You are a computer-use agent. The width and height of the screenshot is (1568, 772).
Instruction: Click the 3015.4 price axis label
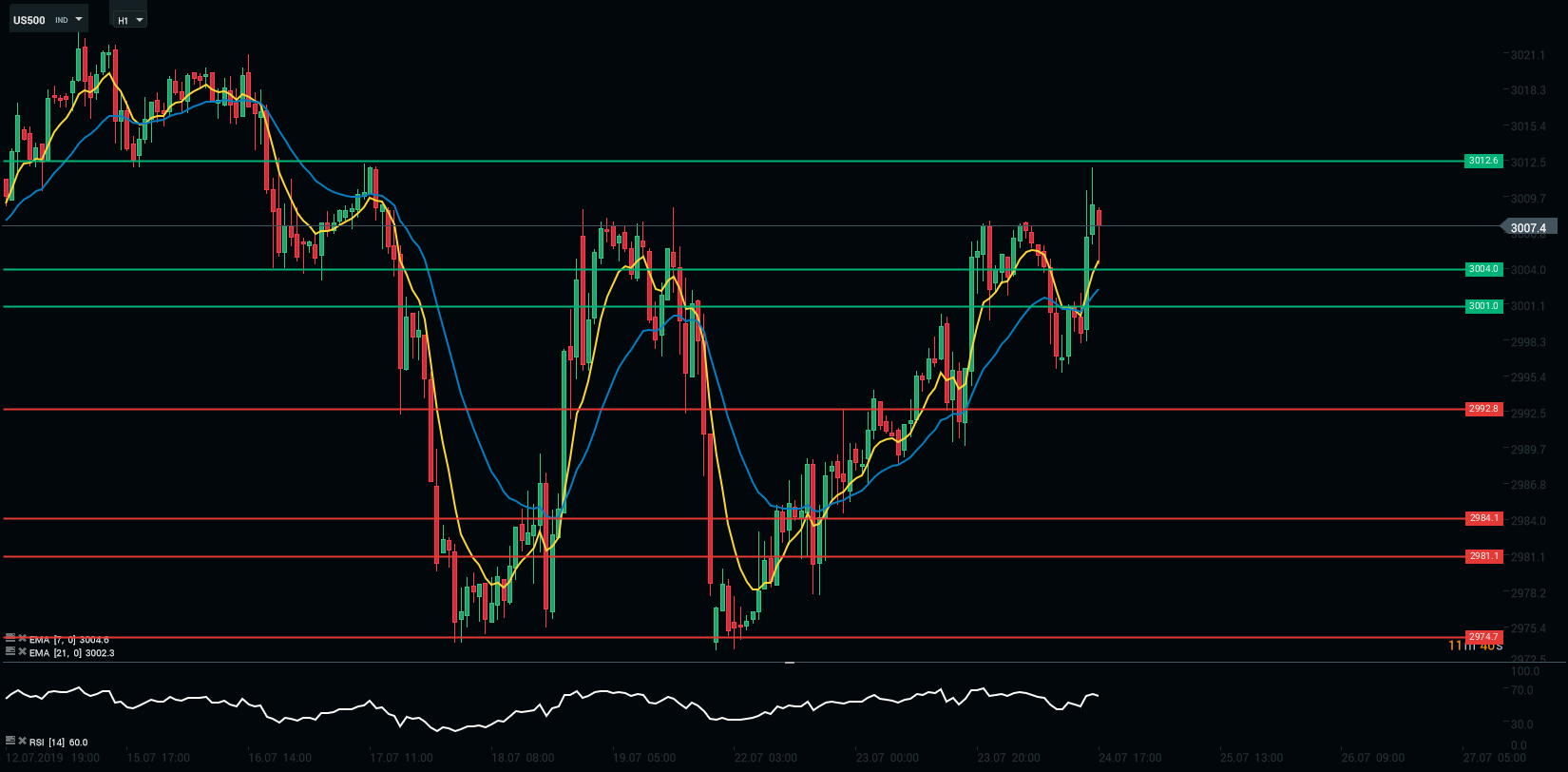(1528, 126)
